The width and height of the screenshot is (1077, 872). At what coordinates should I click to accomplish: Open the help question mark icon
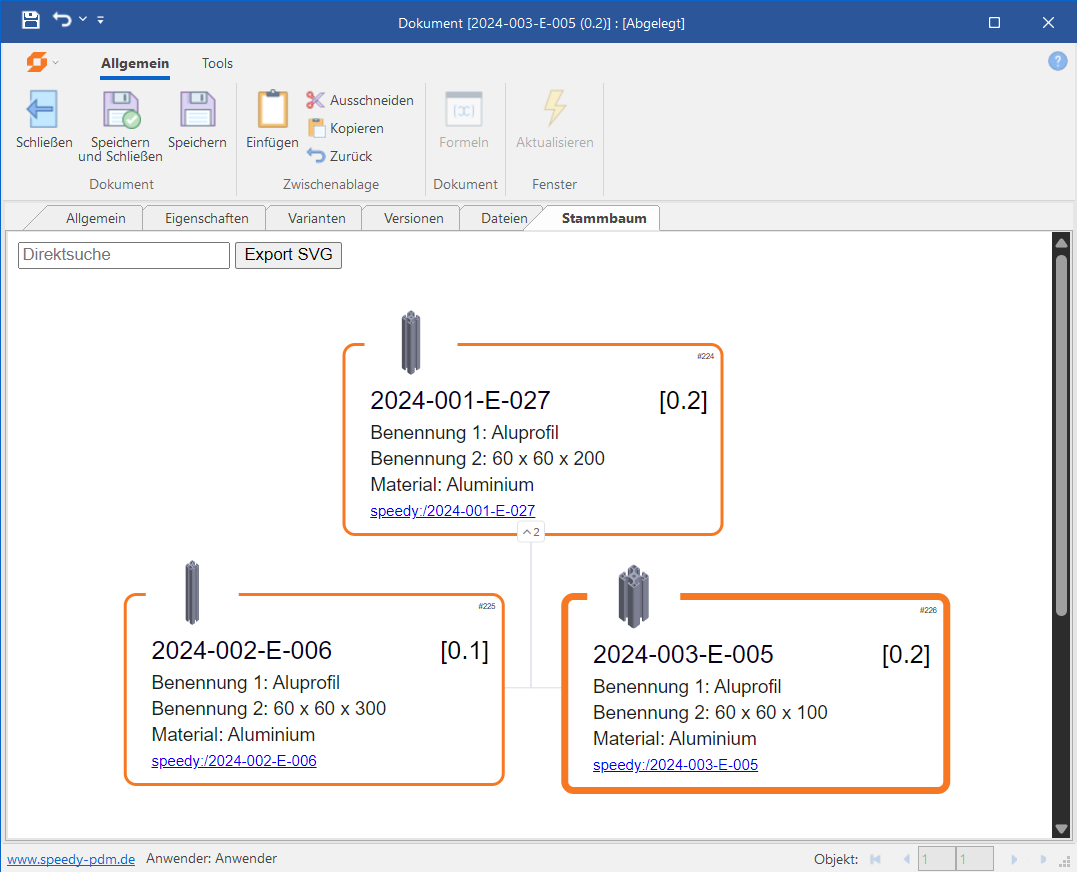pyautogui.click(x=1057, y=62)
